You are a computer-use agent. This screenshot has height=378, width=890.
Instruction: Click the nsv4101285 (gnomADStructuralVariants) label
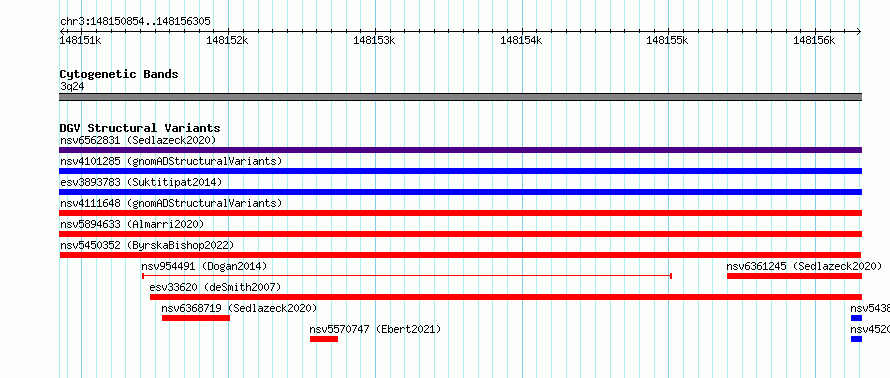[171, 161]
